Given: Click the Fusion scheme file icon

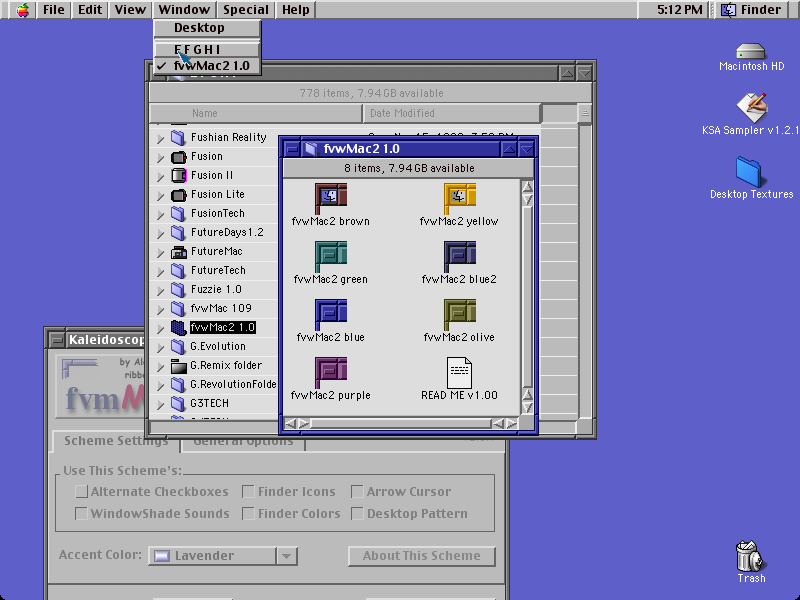Looking at the screenshot, I should 178,157.
